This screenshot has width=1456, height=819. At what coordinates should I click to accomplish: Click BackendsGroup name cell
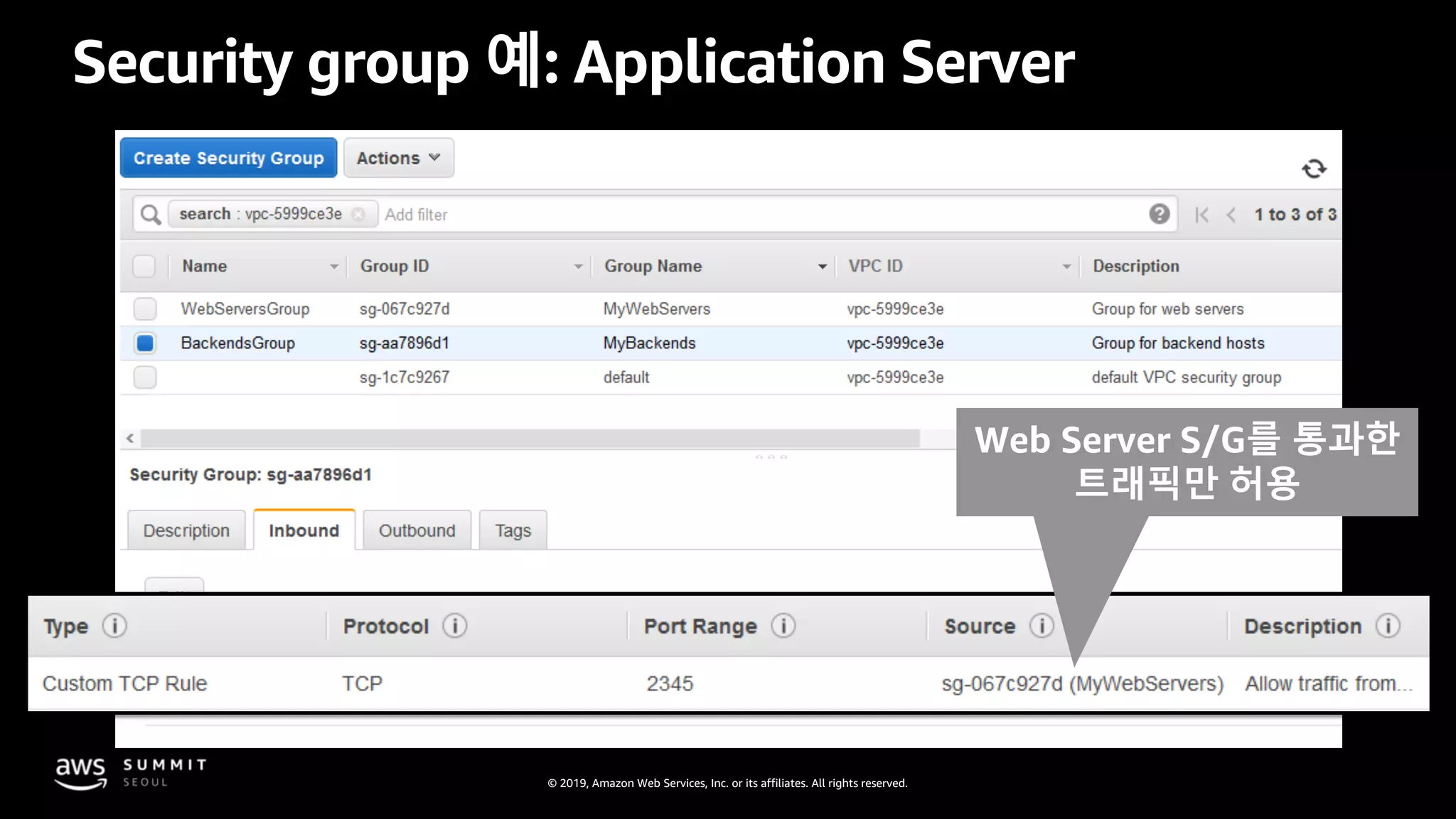[x=238, y=343]
